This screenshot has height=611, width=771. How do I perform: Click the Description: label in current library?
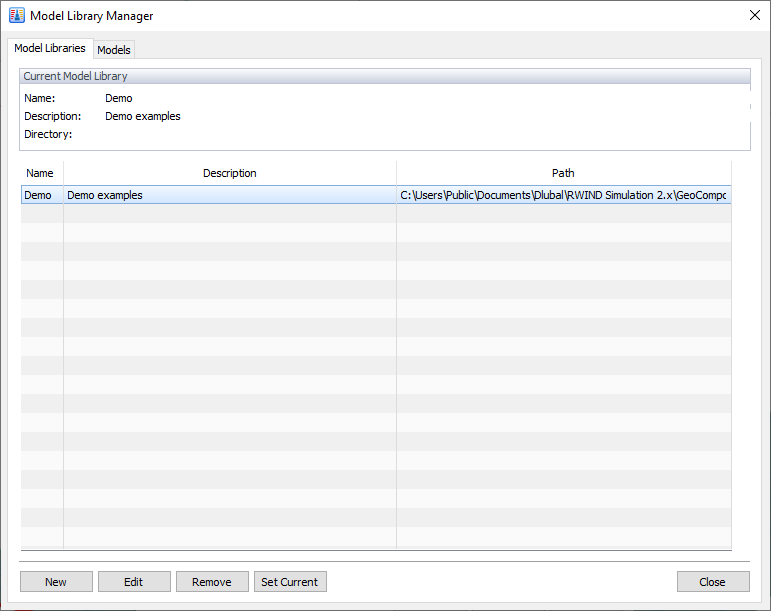coord(53,116)
